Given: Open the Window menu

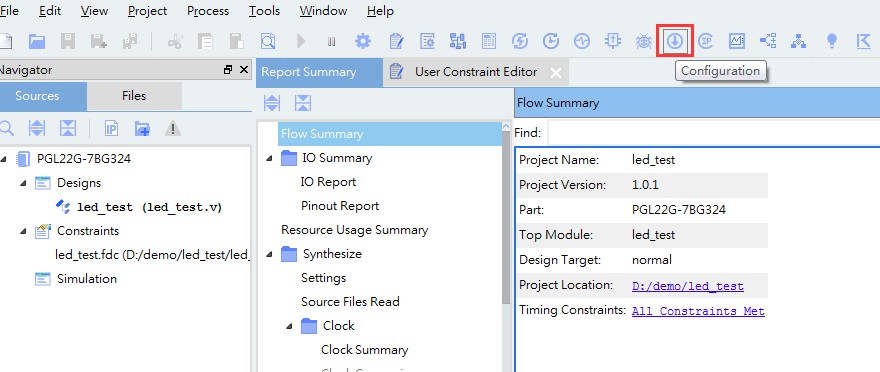Looking at the screenshot, I should [x=323, y=11].
